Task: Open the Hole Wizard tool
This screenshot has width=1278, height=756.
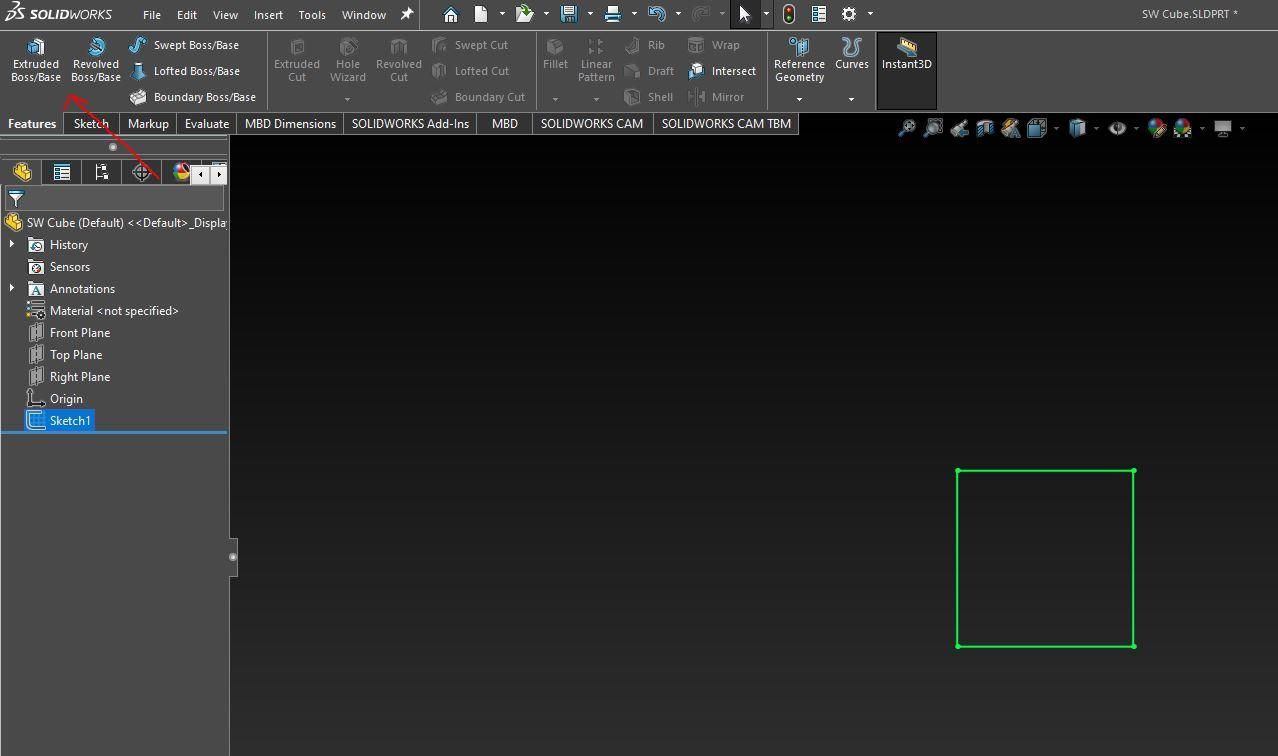Action: coord(347,58)
